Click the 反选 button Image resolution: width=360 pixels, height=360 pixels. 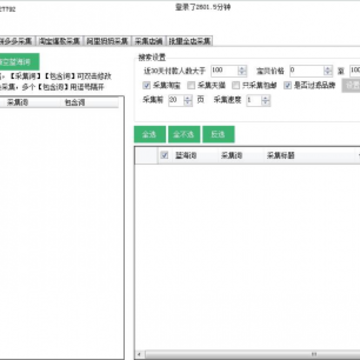pos(218,134)
